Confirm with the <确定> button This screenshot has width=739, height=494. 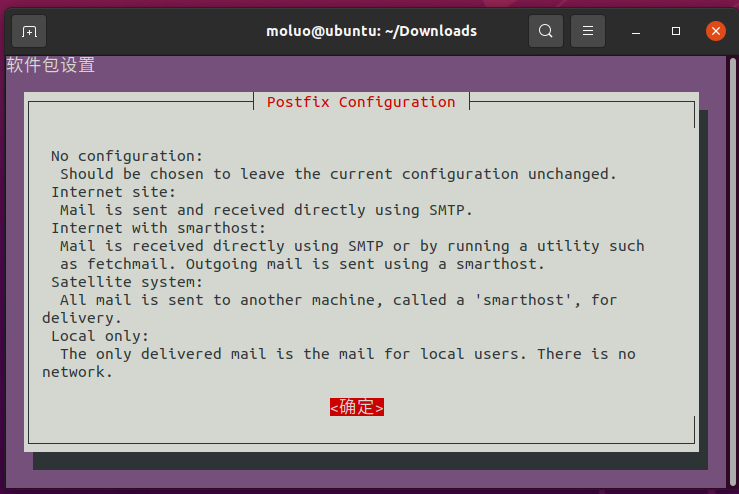[x=357, y=407]
